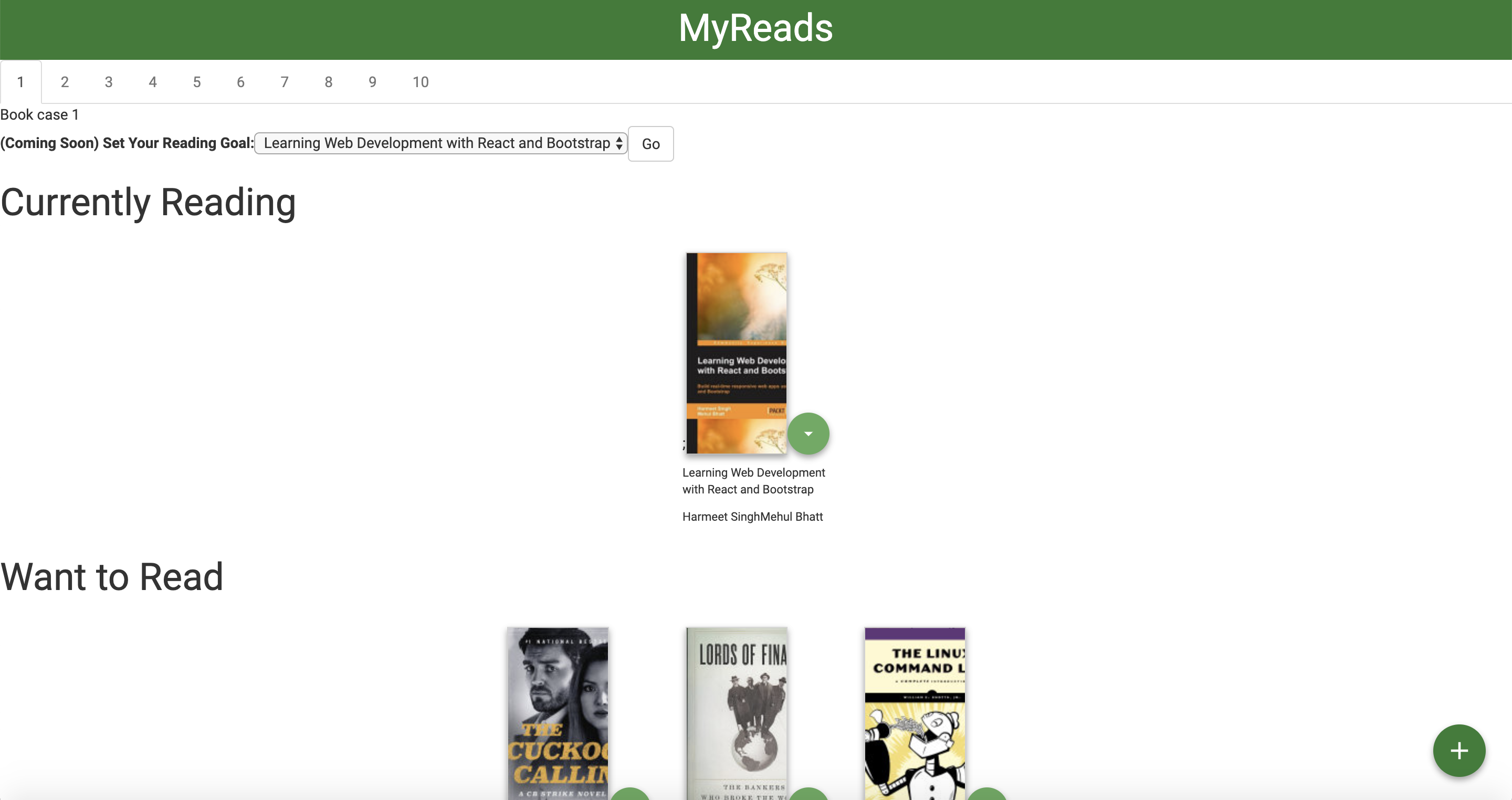This screenshot has width=1512, height=800.
Task: Jump to book case tab 10
Action: pos(420,82)
